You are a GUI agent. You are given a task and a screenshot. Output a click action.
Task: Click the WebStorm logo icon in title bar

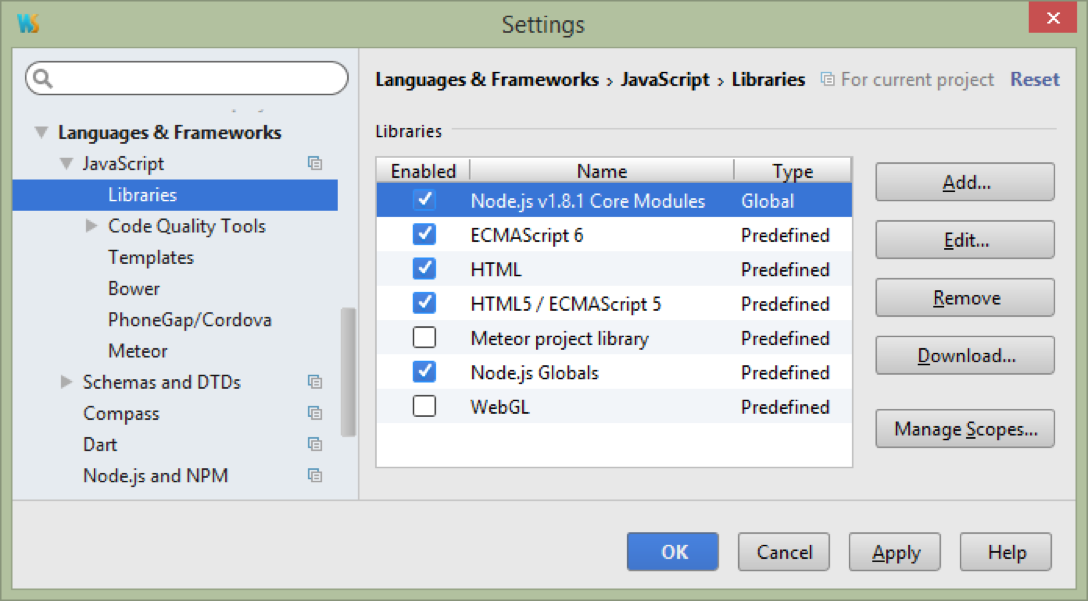click(x=28, y=23)
